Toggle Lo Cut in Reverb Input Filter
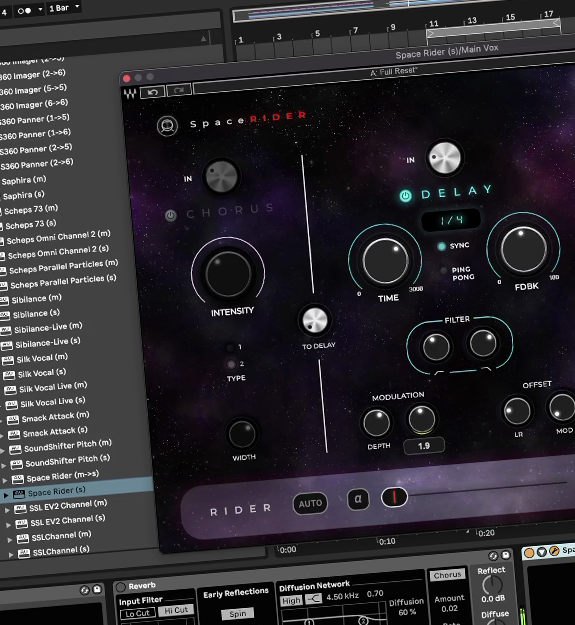This screenshot has width=575, height=625. pyautogui.click(x=137, y=613)
